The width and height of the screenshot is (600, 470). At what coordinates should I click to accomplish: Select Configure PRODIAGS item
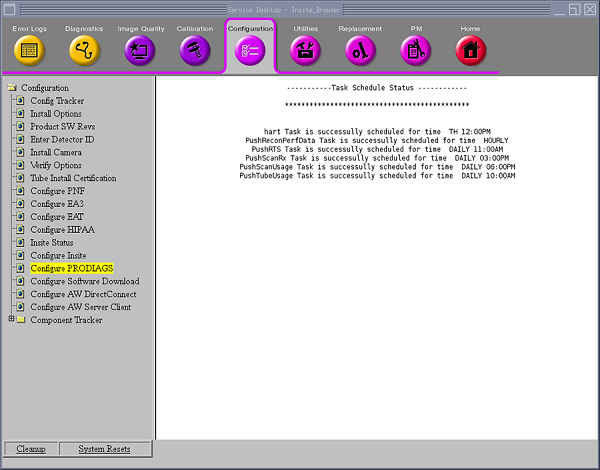coord(71,269)
